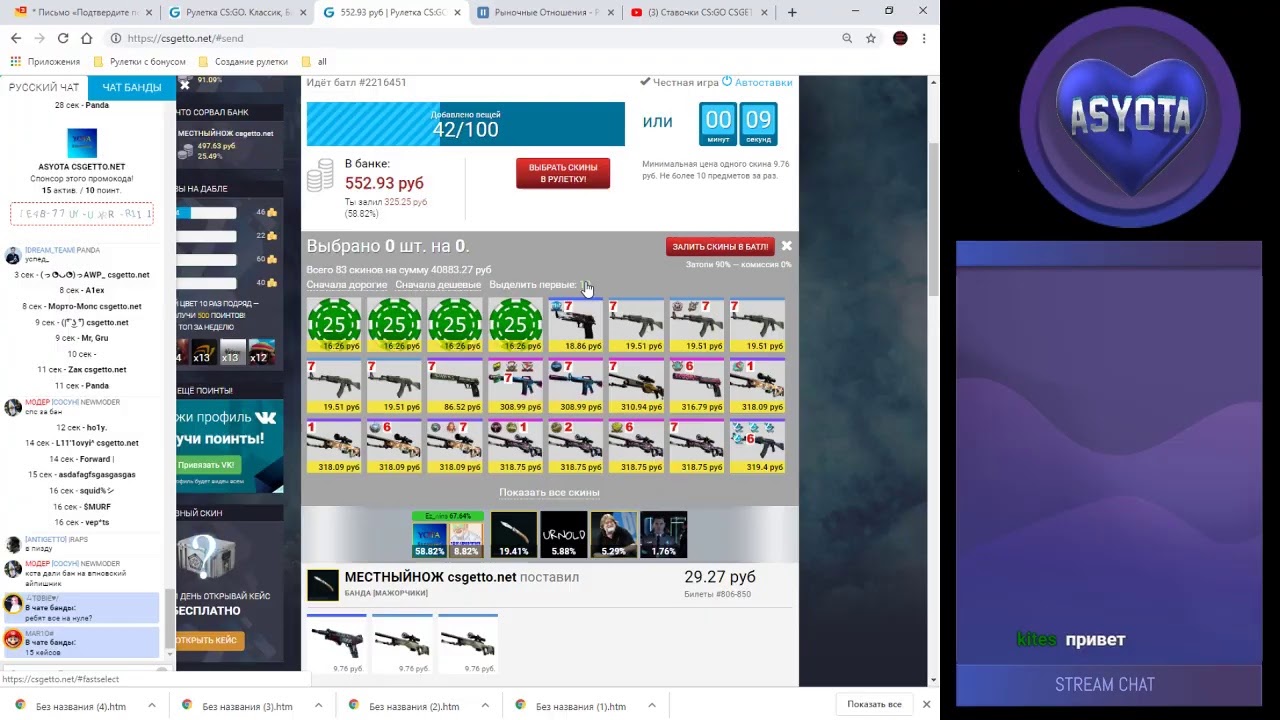
Task: Select the 319.4 руб rifle skin
Action: point(757,446)
